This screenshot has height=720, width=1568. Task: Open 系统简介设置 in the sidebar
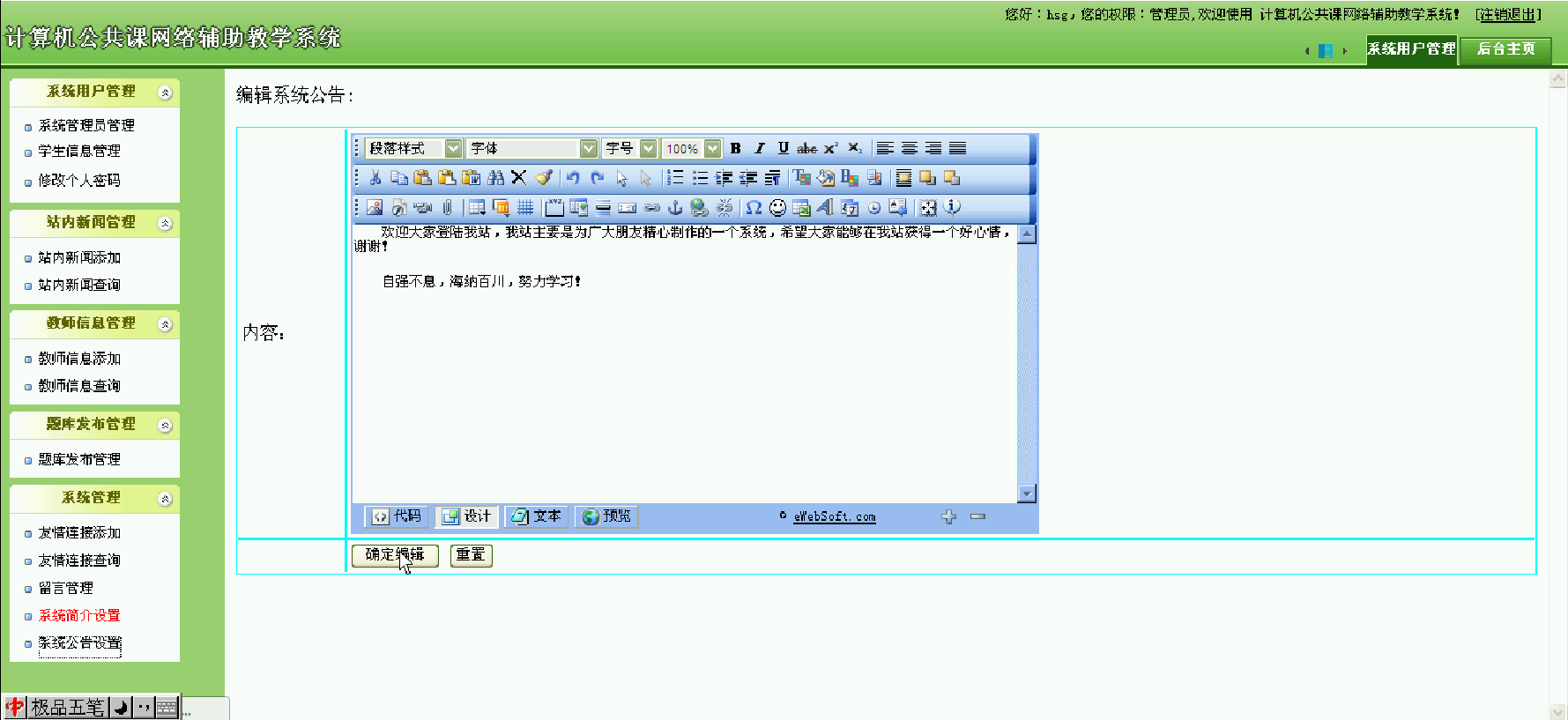pos(79,616)
